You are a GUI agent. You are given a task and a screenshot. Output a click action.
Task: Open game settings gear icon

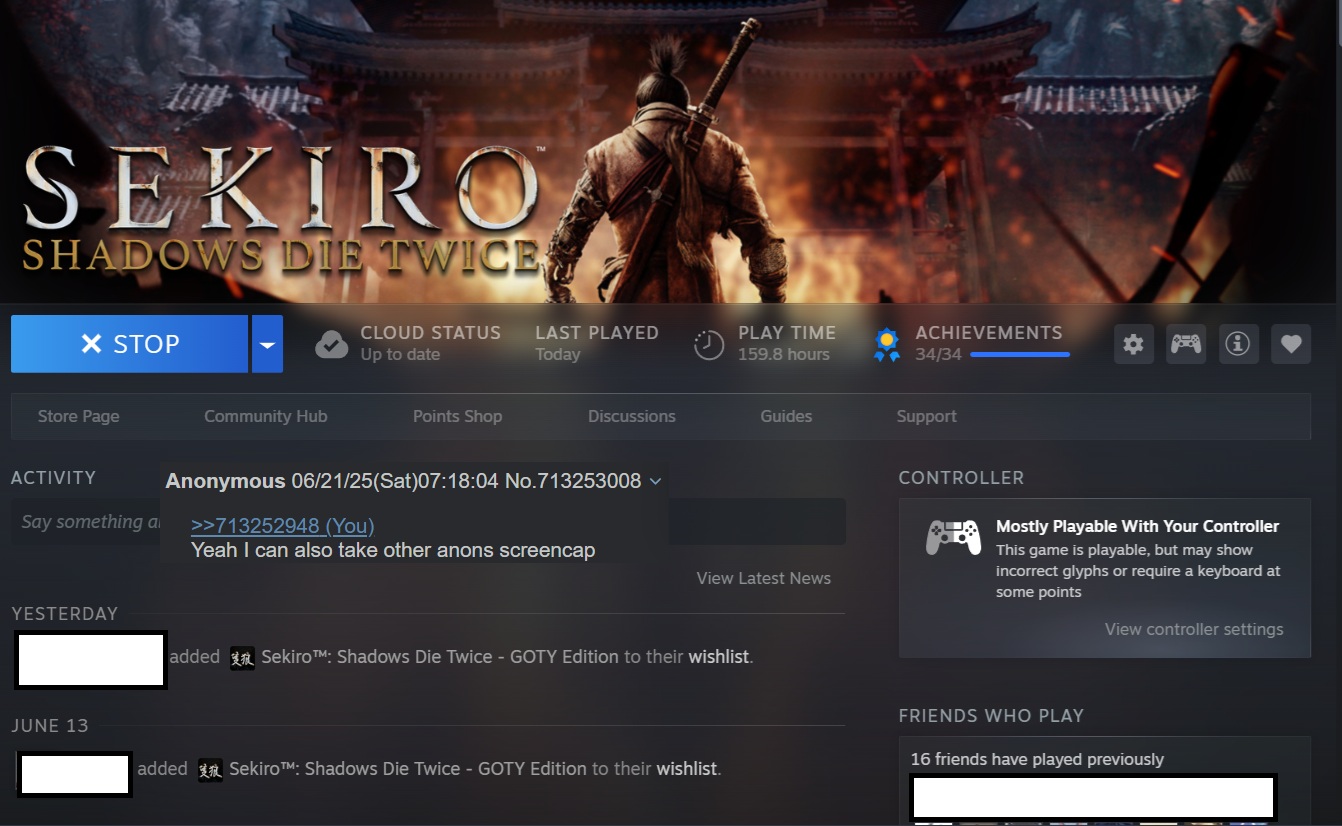[x=1133, y=344]
